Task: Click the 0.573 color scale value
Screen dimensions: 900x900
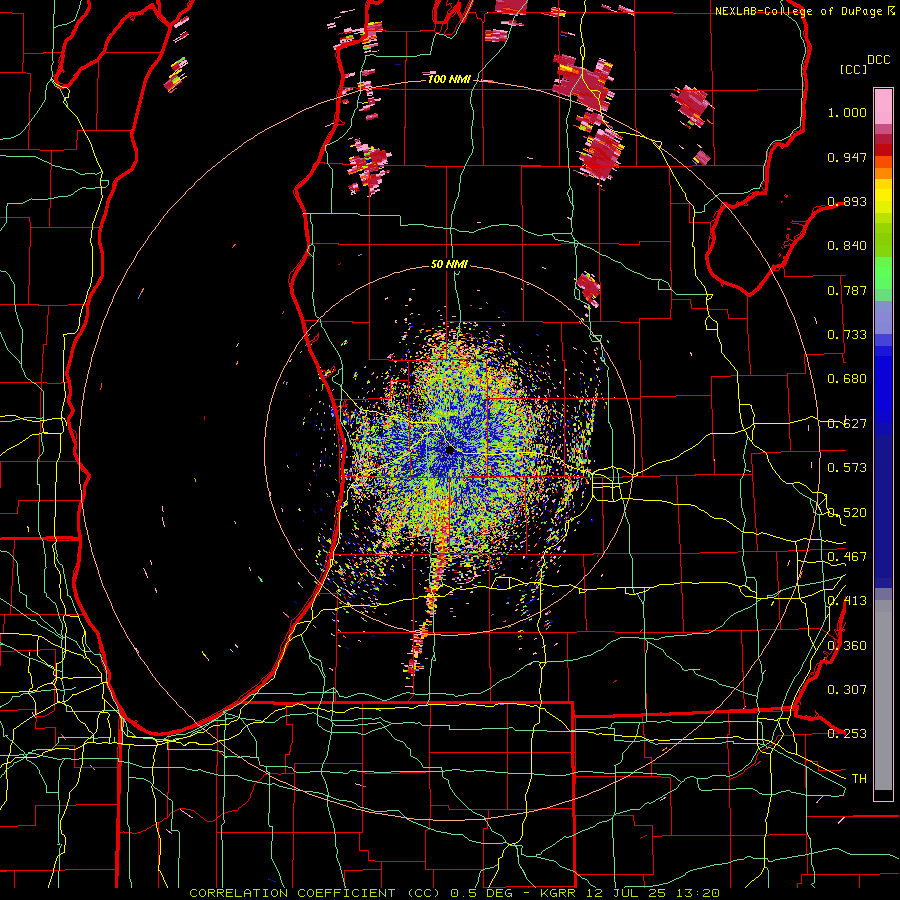Action: tap(847, 468)
